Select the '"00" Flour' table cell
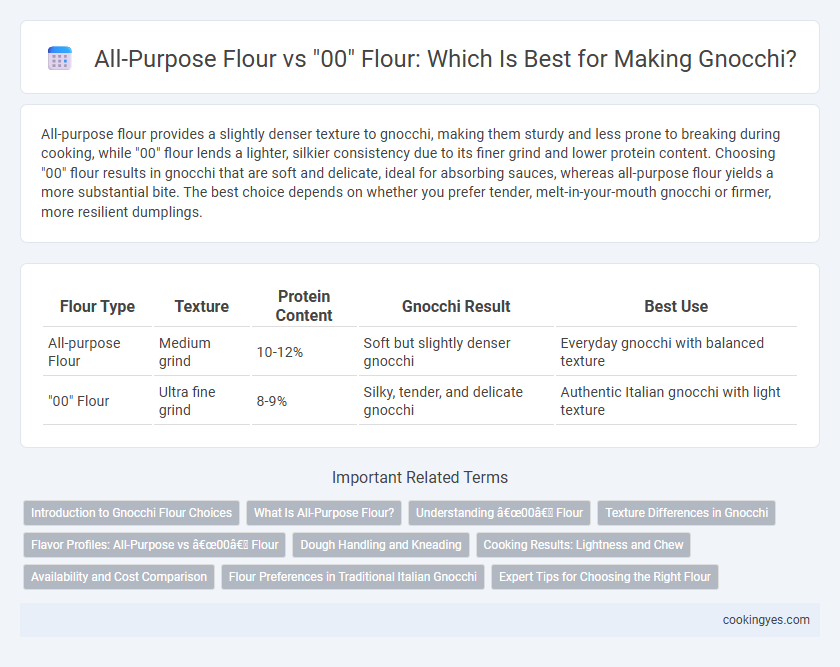Image resolution: width=840 pixels, height=667 pixels. click(x=98, y=401)
